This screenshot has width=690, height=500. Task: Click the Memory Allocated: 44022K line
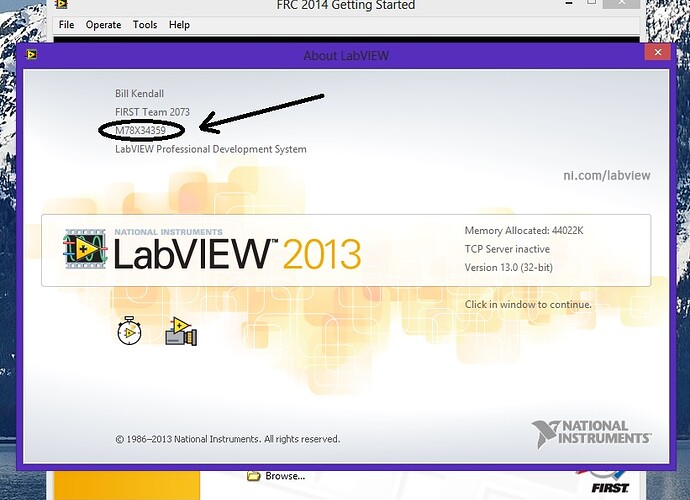(524, 231)
